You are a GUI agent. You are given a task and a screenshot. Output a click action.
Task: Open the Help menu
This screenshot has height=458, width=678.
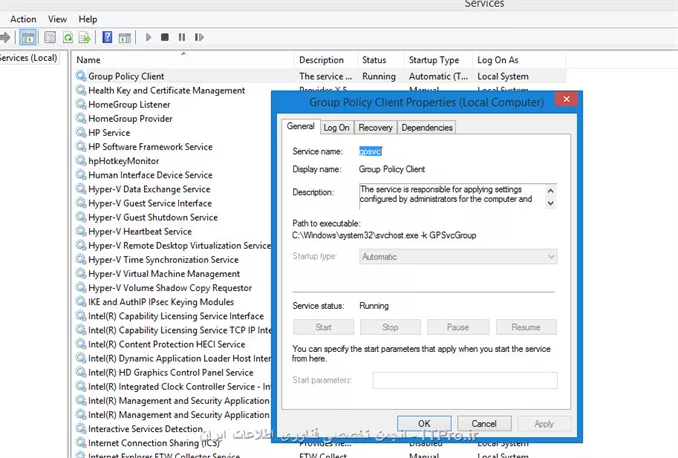tap(88, 19)
